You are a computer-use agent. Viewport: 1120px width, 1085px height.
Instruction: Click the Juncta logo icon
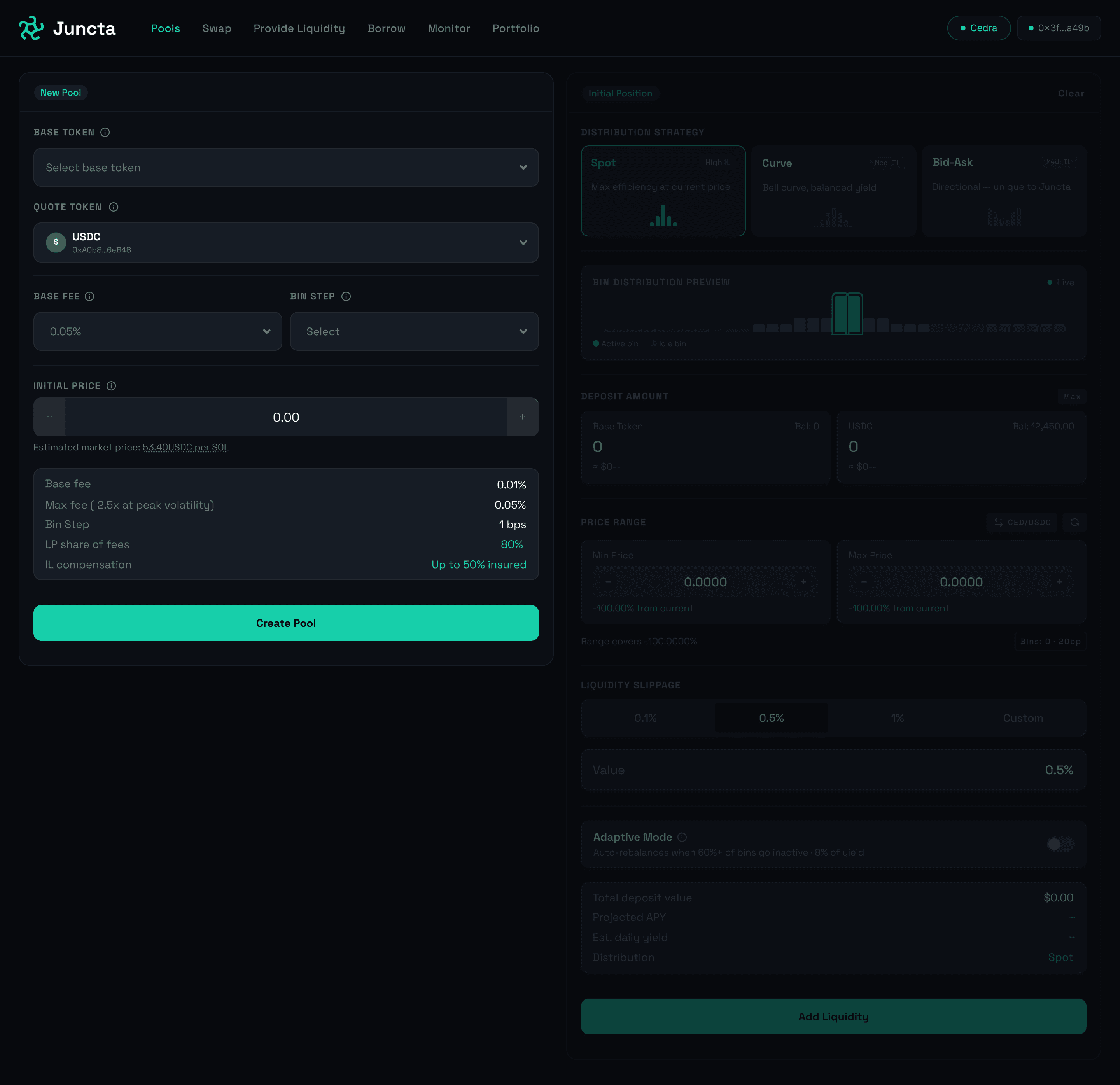[31, 28]
